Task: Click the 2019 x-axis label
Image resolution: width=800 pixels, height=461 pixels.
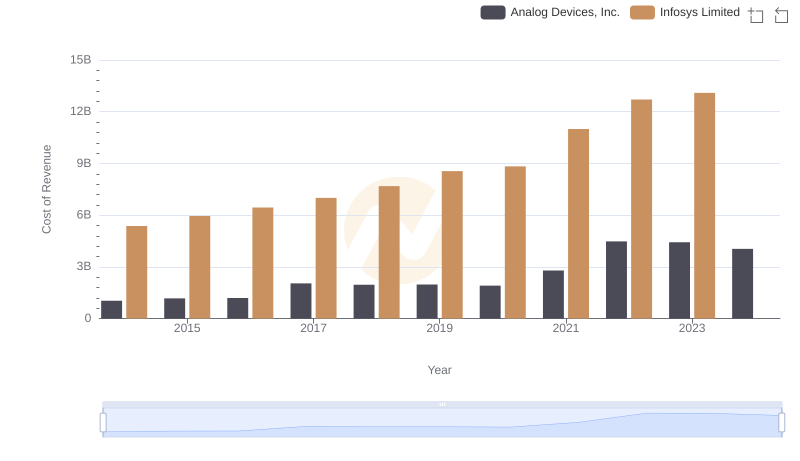Action: [x=439, y=328]
